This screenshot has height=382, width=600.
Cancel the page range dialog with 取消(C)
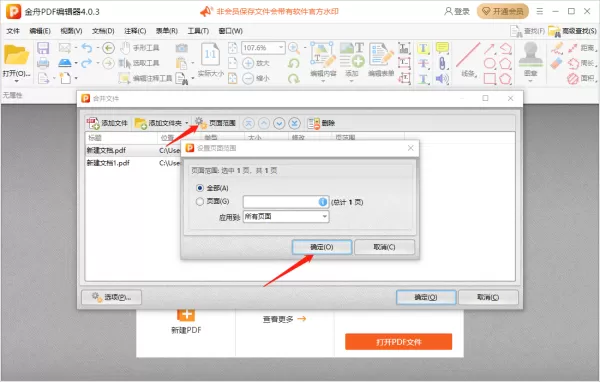[x=384, y=247]
